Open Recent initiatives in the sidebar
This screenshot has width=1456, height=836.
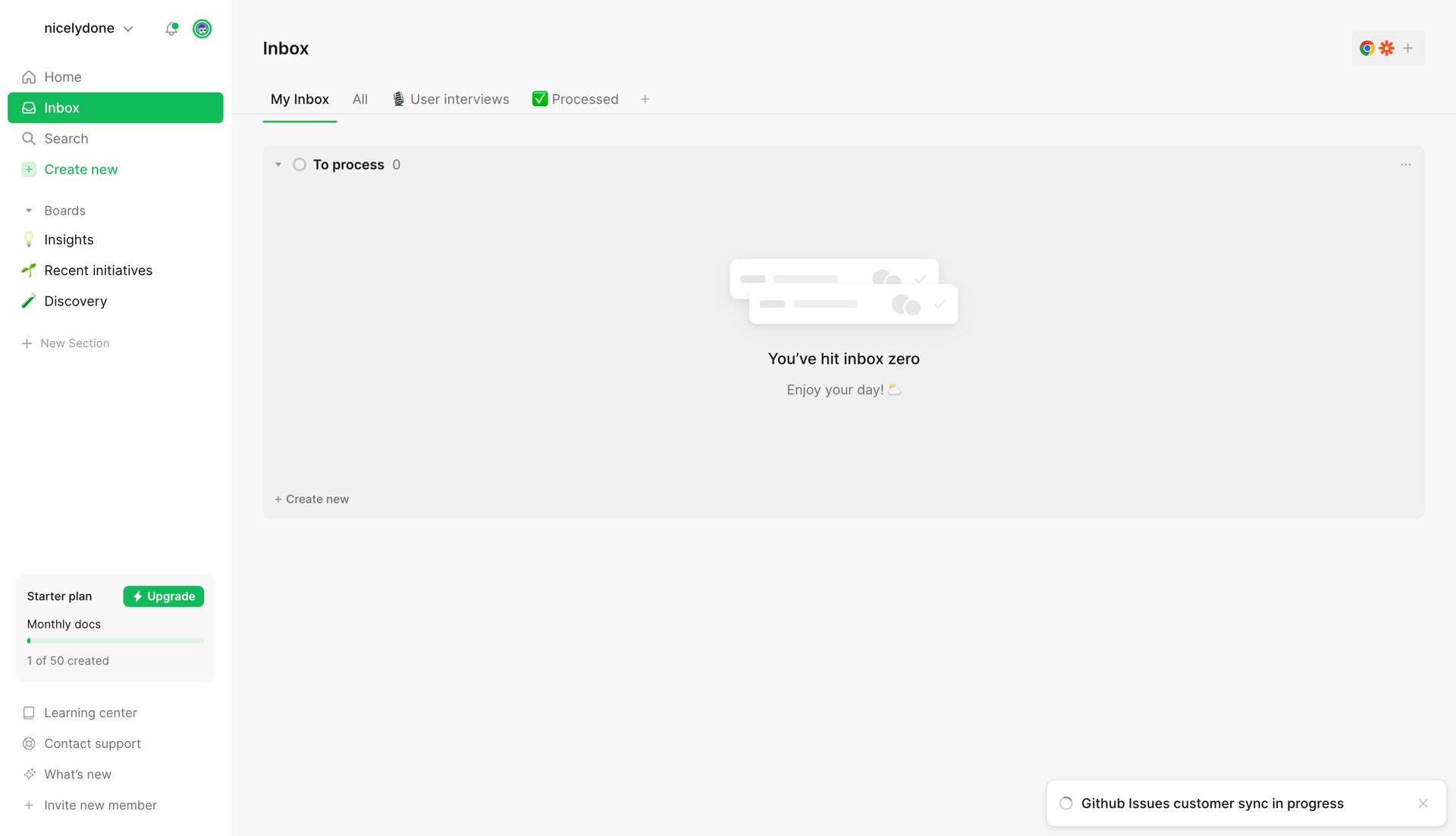pos(98,270)
